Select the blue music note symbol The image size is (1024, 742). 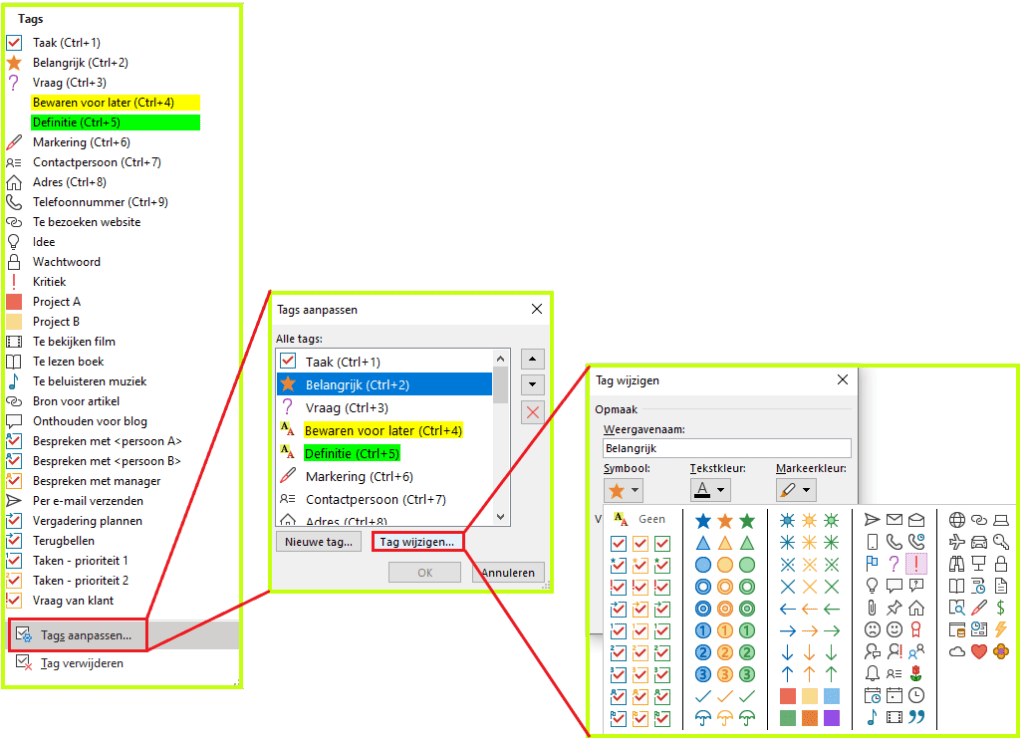(x=872, y=717)
